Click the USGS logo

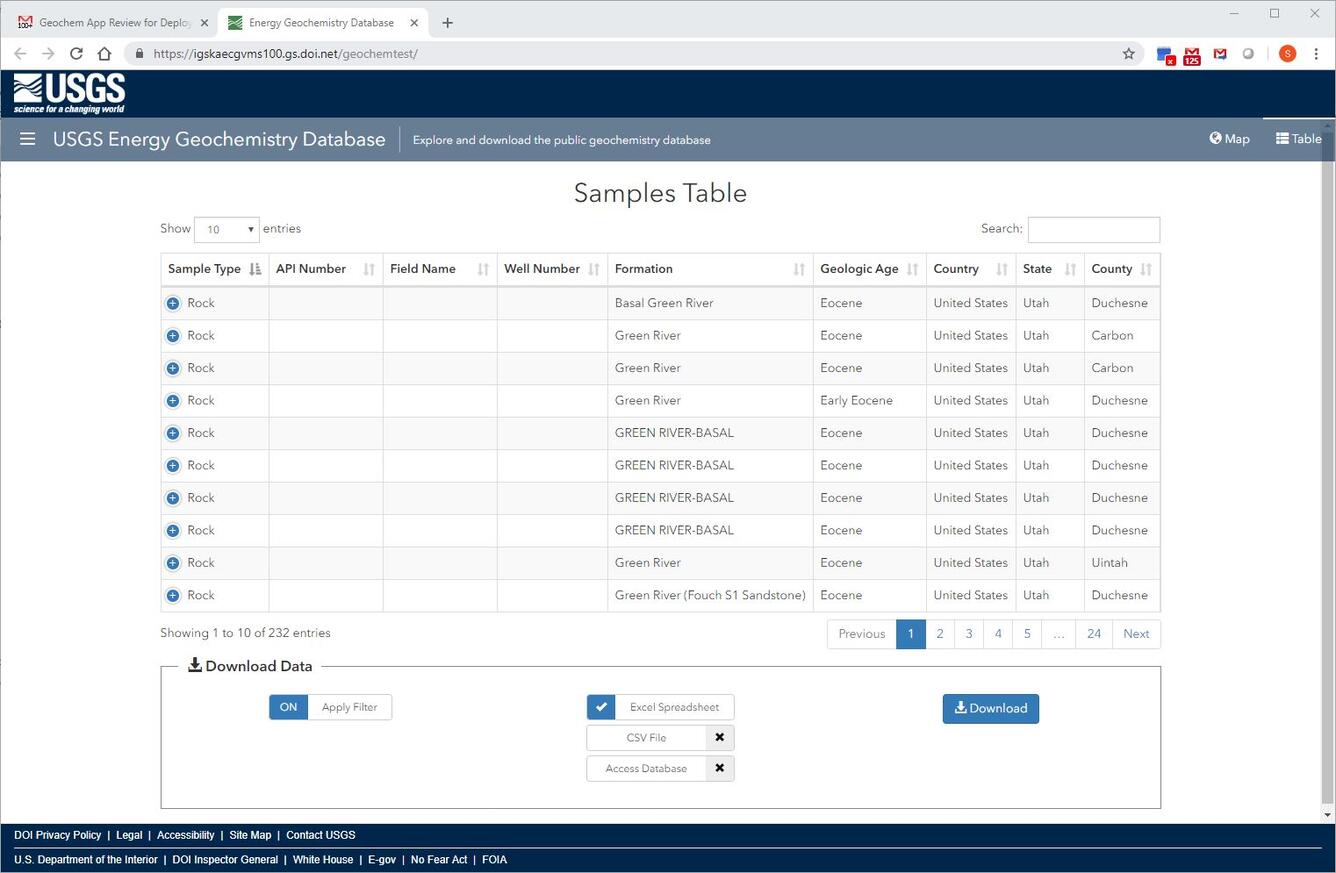click(69, 94)
